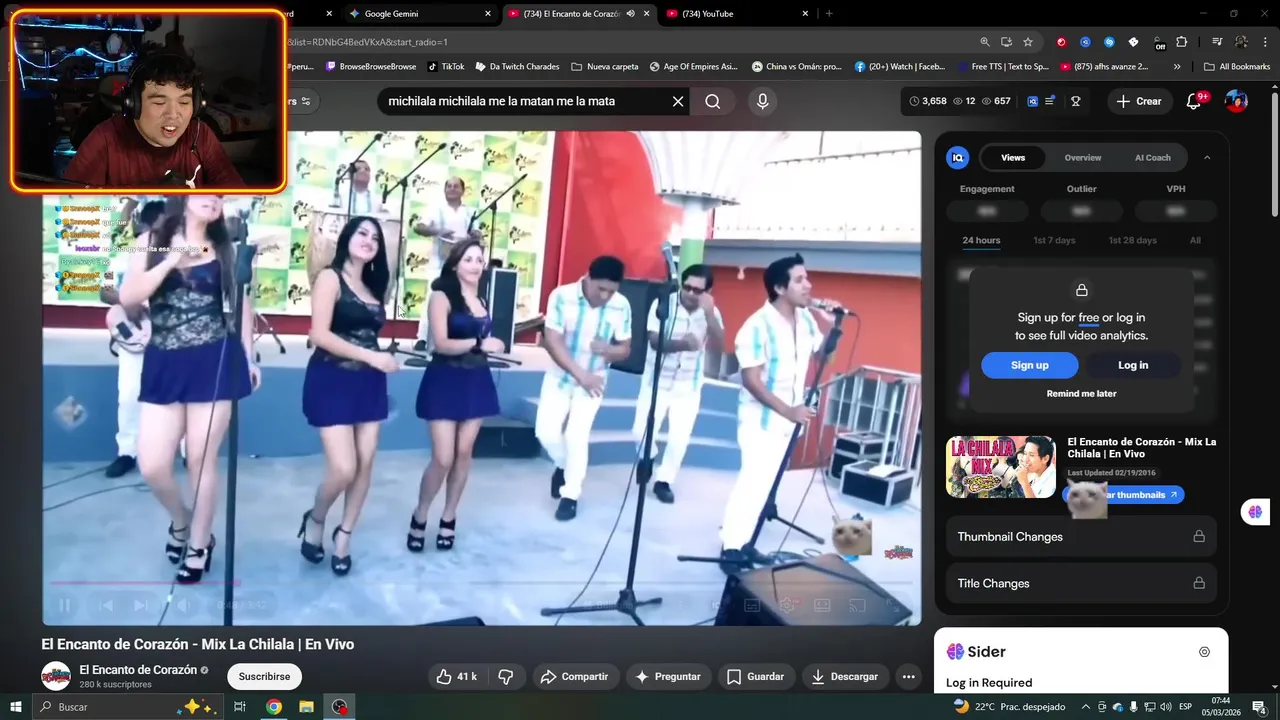Show hidden tray icons chevron
Screen dimensions: 1280x720
point(1085,707)
